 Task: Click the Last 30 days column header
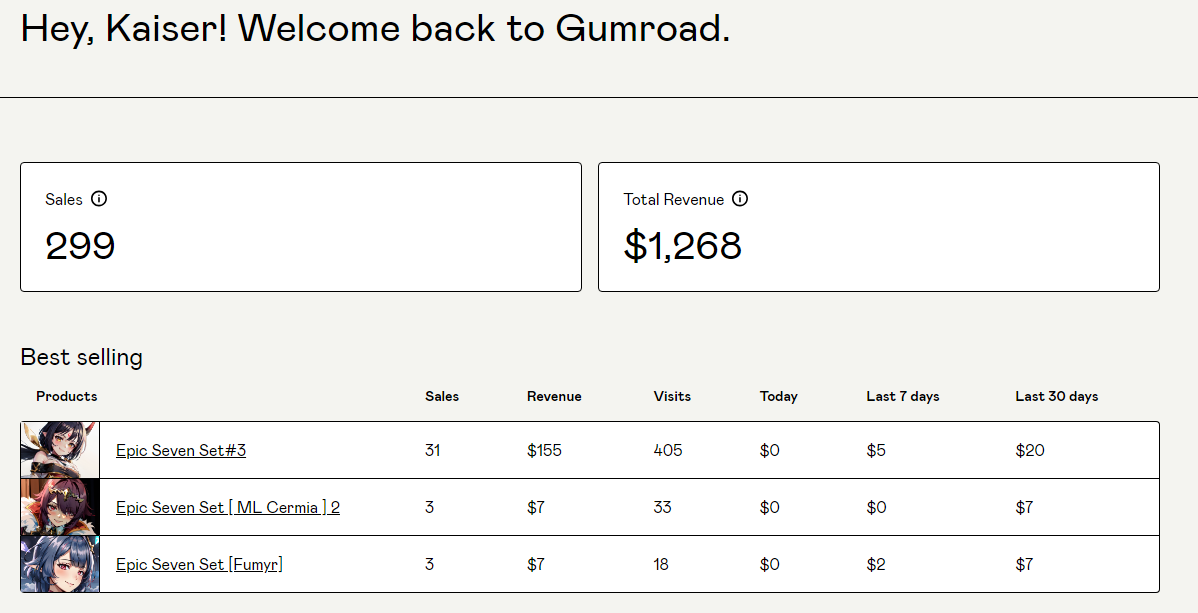point(1057,397)
